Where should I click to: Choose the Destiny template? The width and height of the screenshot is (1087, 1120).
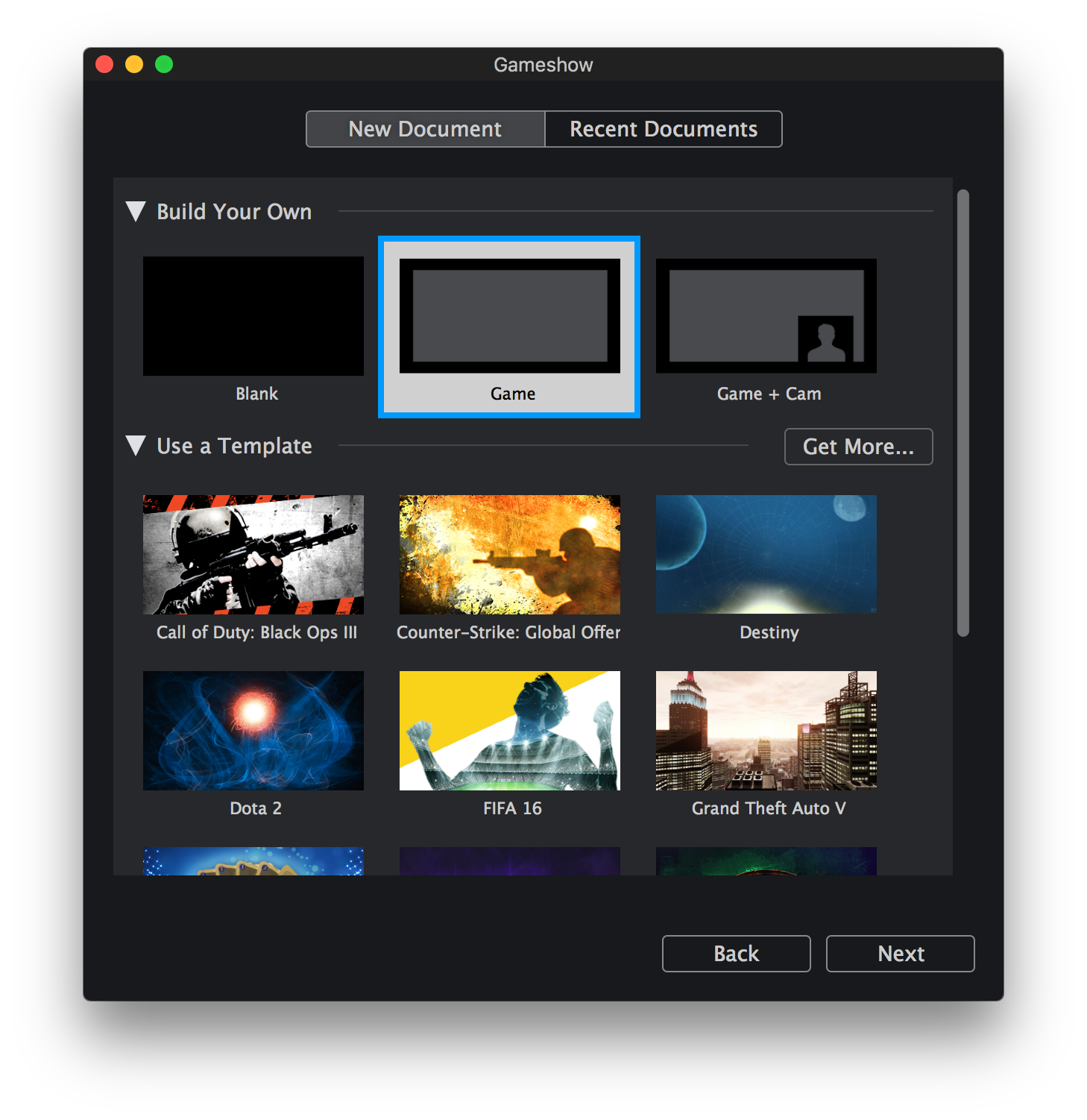pos(766,554)
